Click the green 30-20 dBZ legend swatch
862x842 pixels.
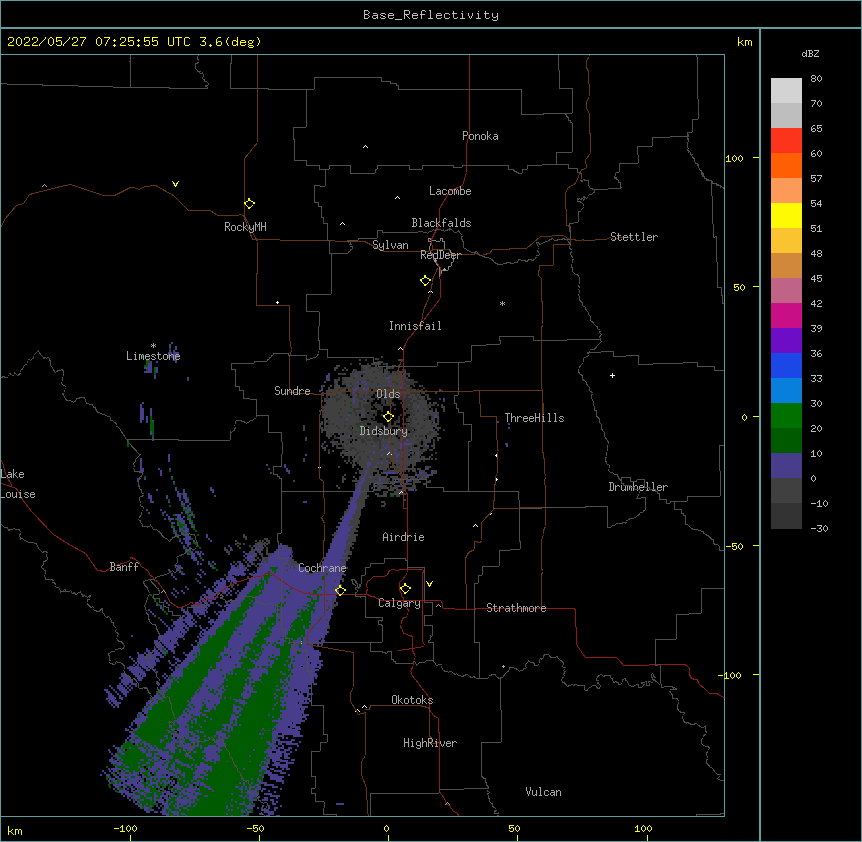tap(786, 416)
